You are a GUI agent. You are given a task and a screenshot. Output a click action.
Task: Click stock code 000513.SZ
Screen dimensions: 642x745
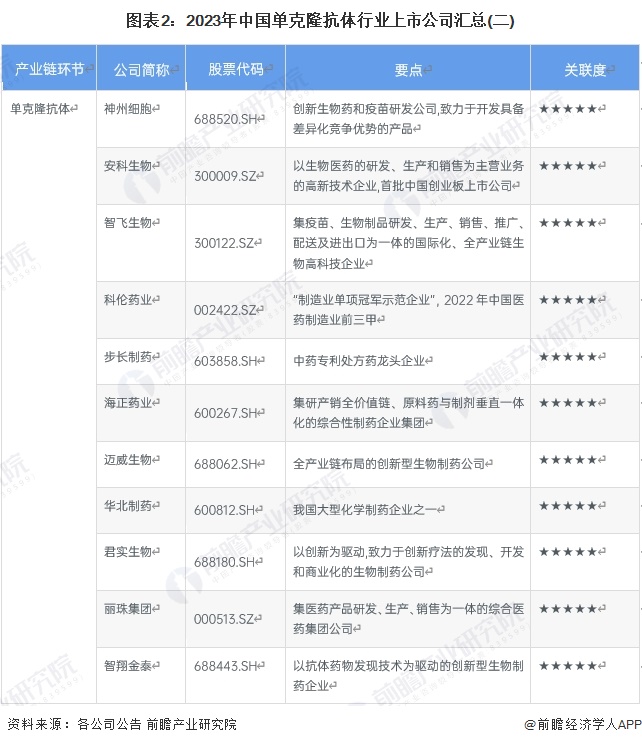point(224,619)
